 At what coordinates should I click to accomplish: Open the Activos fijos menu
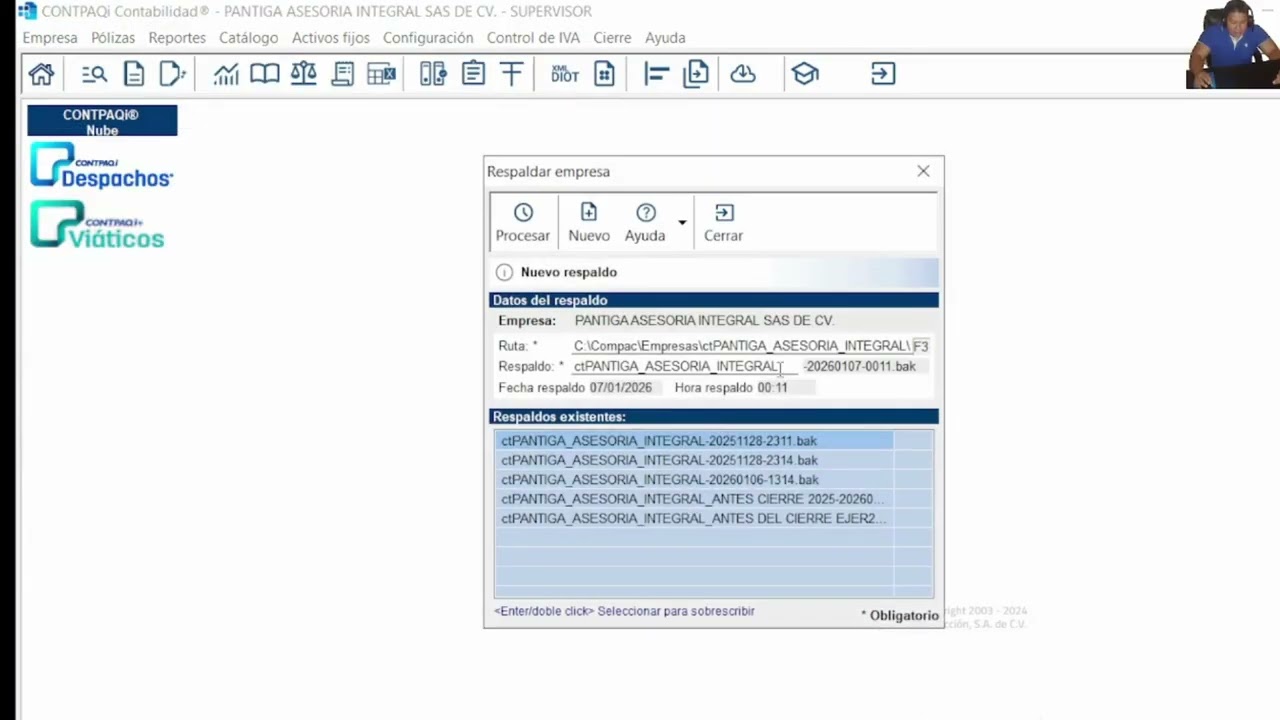[331, 37]
